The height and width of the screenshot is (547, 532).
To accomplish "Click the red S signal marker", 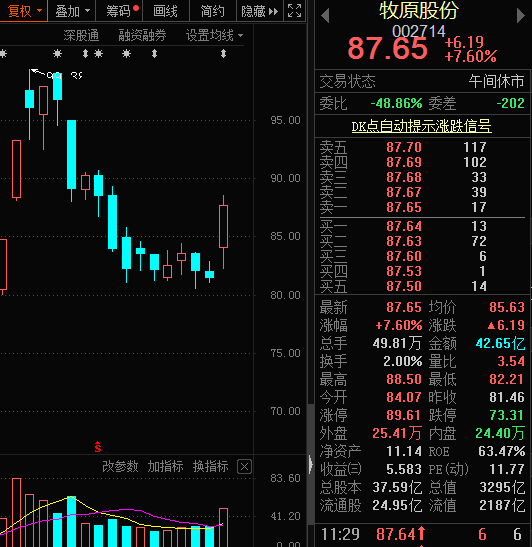I will point(98,447).
